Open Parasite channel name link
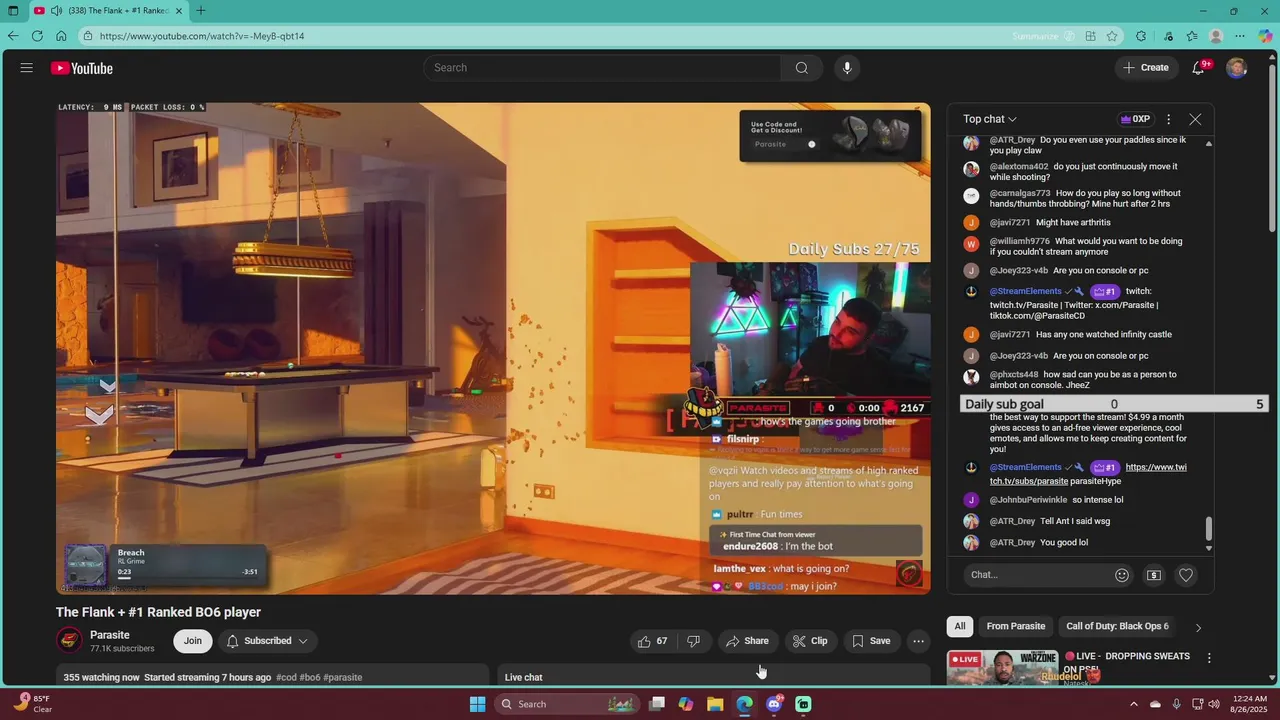 [x=110, y=635]
